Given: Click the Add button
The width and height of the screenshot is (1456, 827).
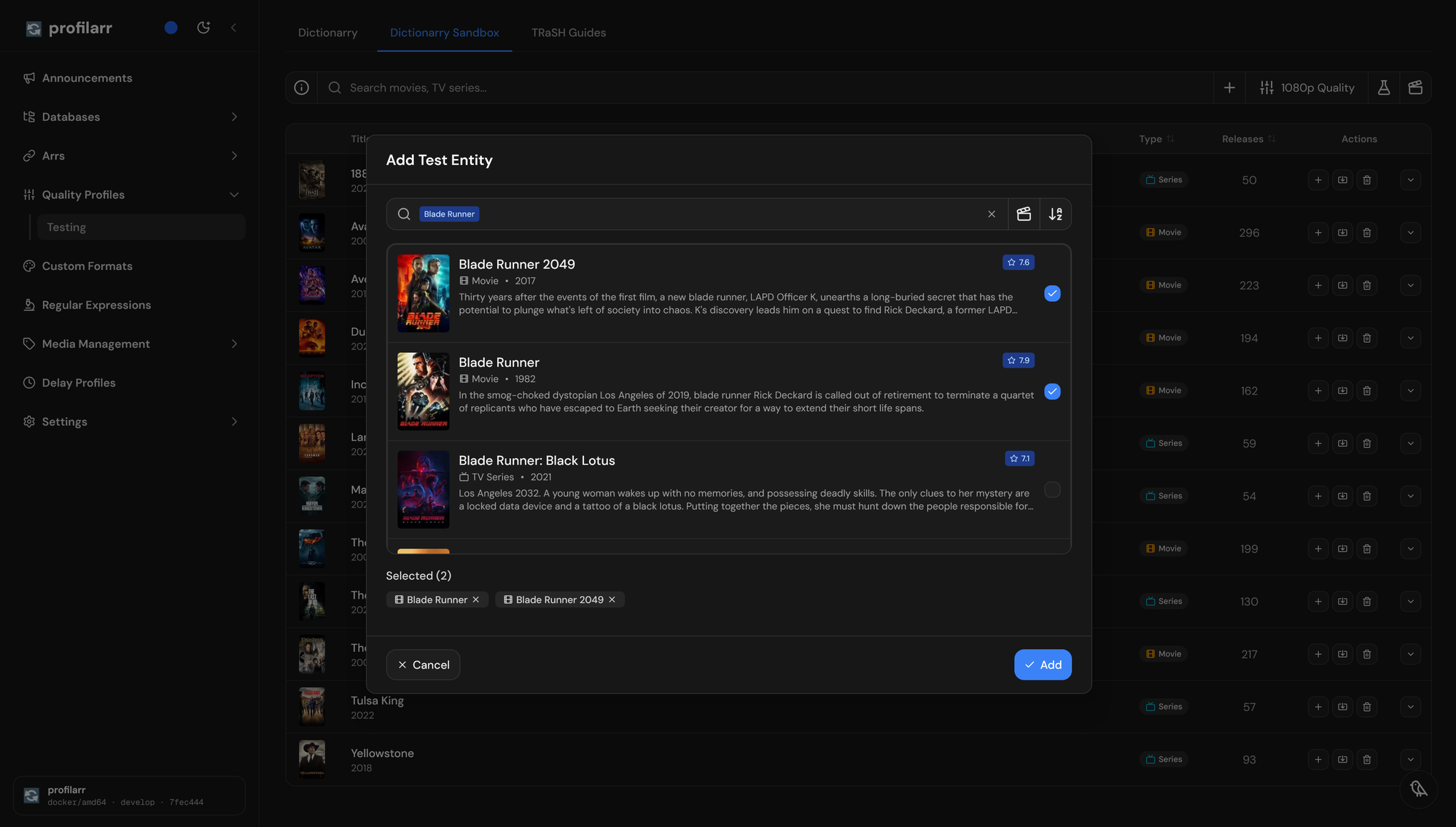Looking at the screenshot, I should pos(1043,664).
